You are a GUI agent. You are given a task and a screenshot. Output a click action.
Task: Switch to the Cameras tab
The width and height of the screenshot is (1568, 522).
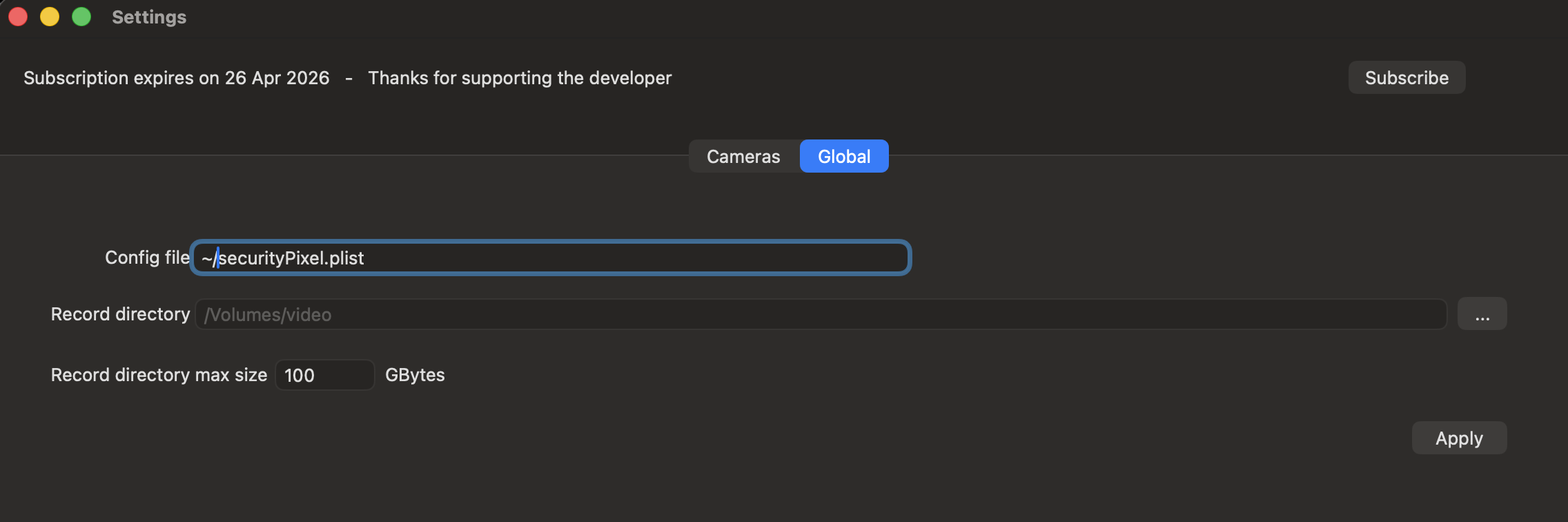(x=743, y=157)
